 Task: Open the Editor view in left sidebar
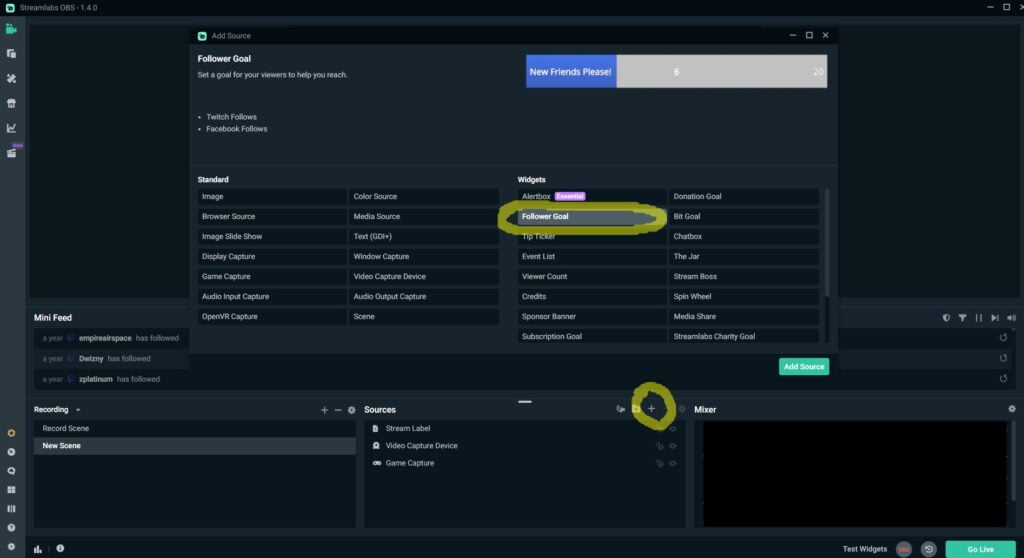(x=11, y=29)
